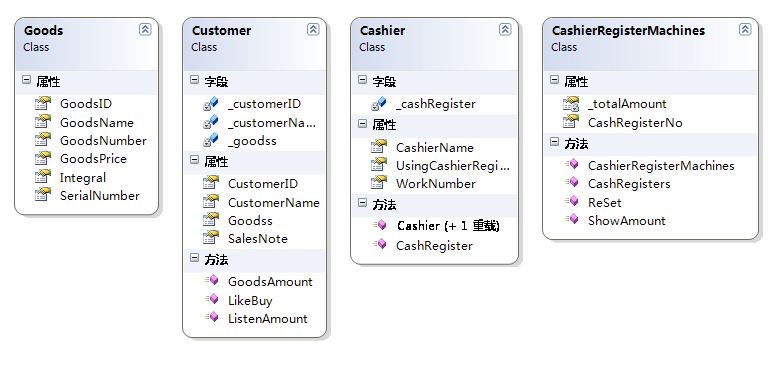The image size is (783, 376).
Task: Click the _cashRegister field icon
Action: coord(379,104)
